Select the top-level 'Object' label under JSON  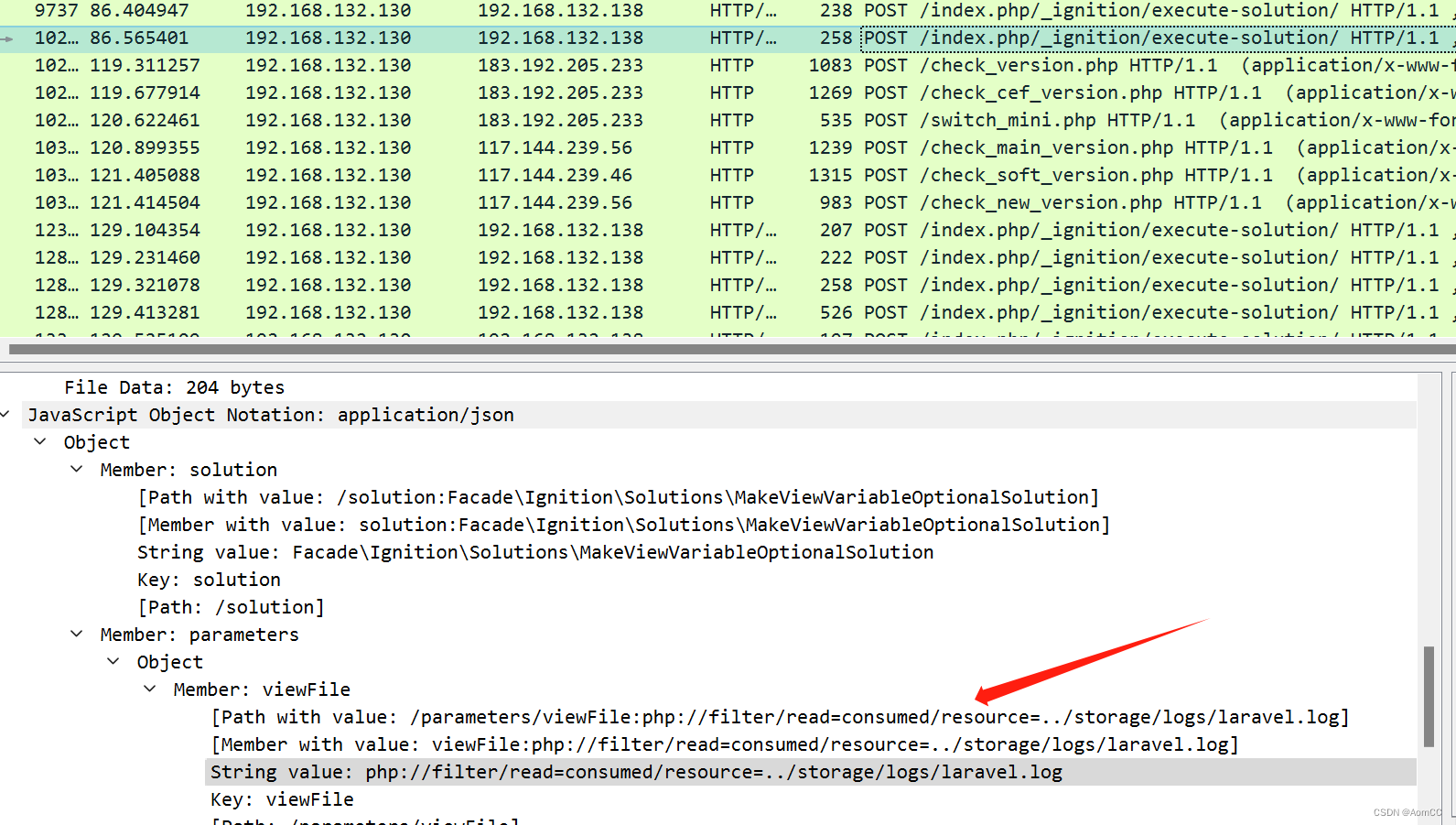point(97,442)
